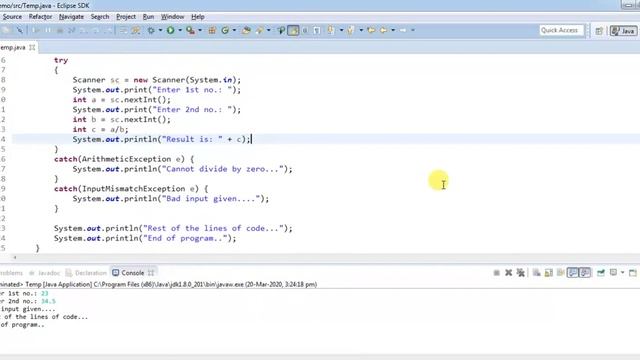Screen dimensions: 640x360
Task: Pin the Console view
Action: point(601,273)
